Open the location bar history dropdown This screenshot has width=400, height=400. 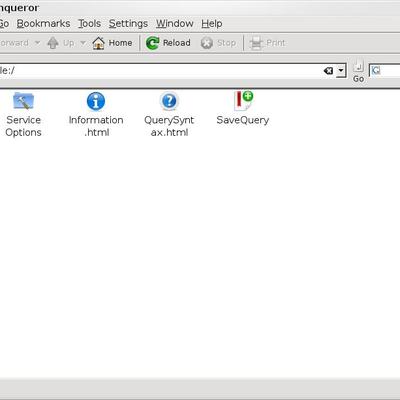341,71
